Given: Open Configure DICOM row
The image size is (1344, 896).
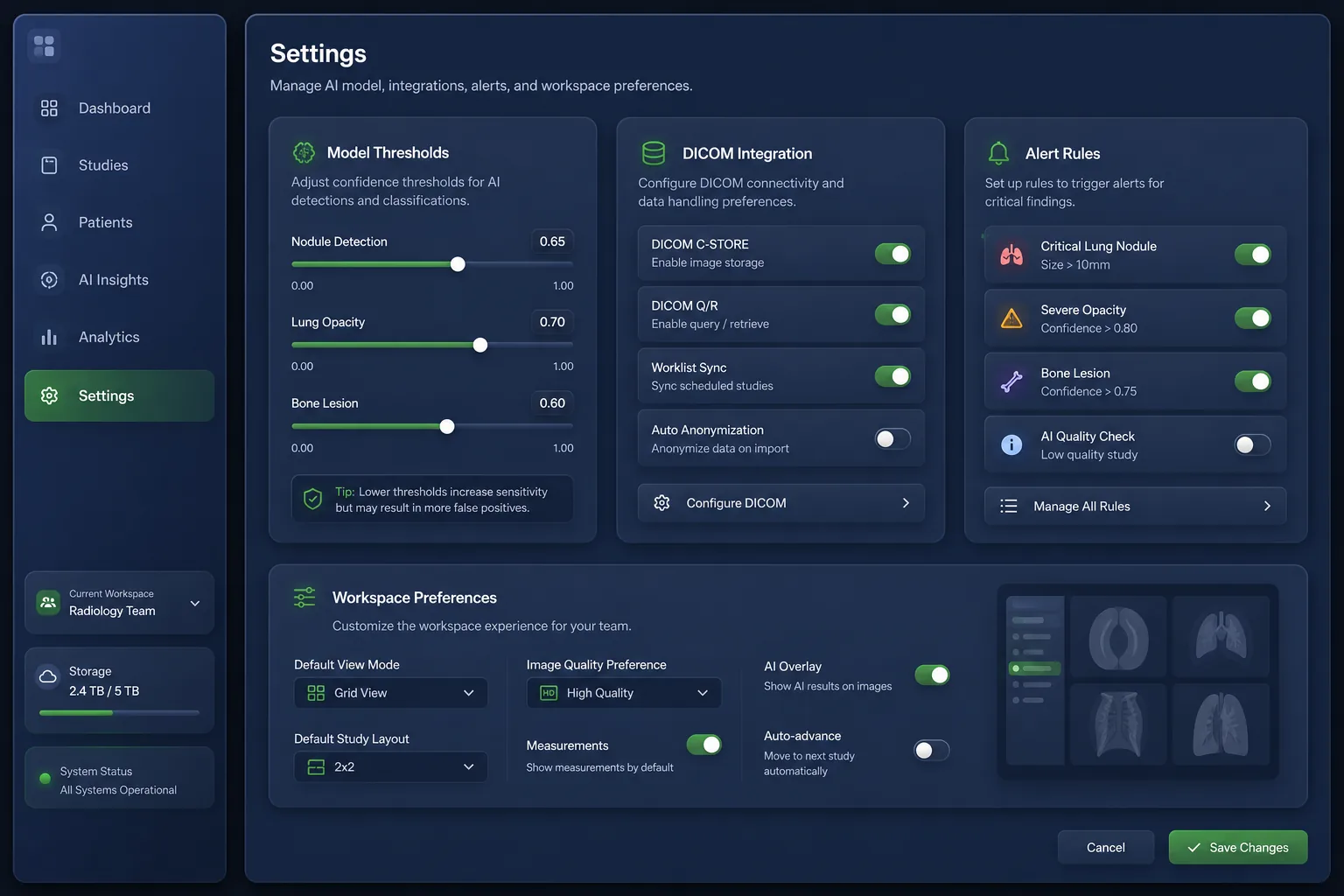Looking at the screenshot, I should tap(780, 503).
